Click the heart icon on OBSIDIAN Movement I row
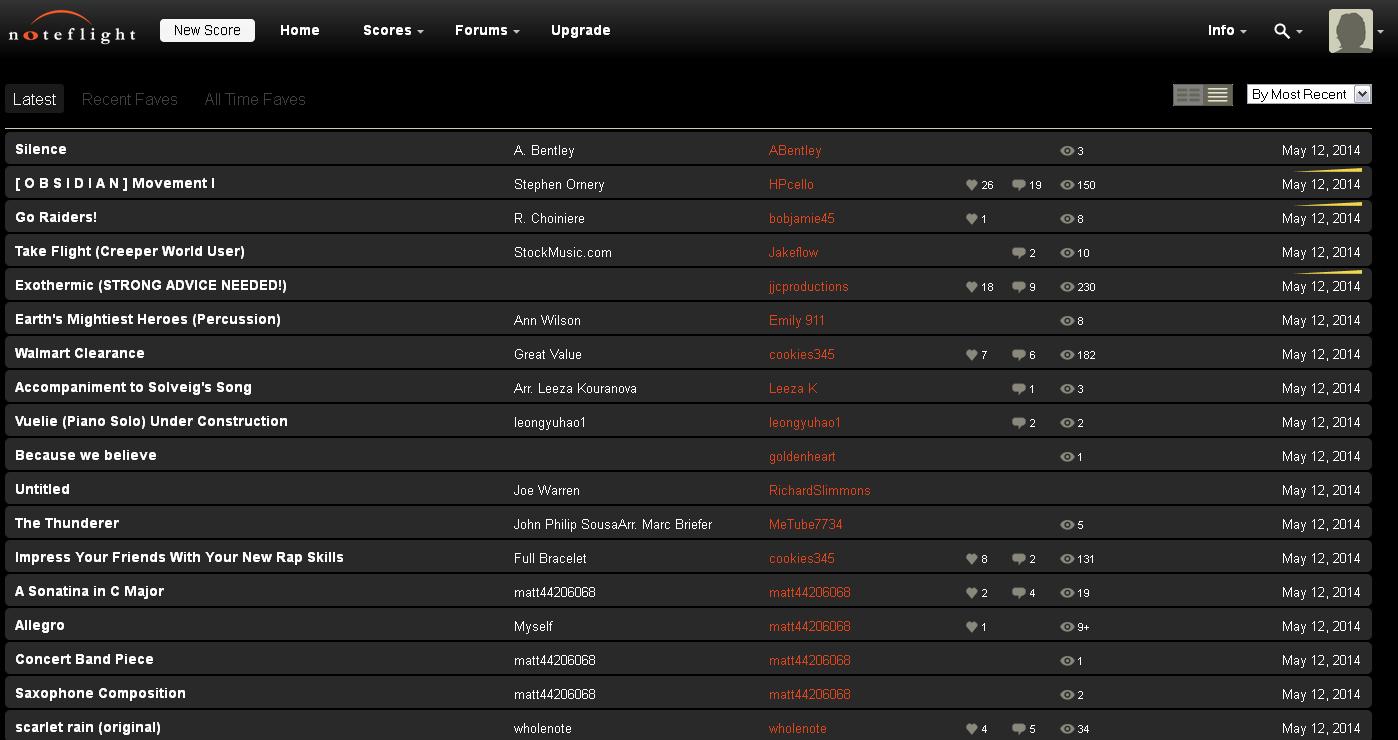 click(971, 185)
